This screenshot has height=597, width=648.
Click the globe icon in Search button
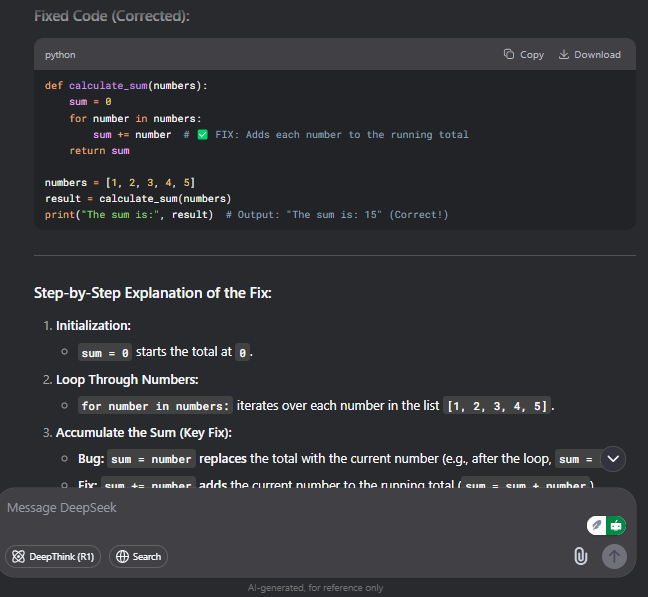coord(122,557)
